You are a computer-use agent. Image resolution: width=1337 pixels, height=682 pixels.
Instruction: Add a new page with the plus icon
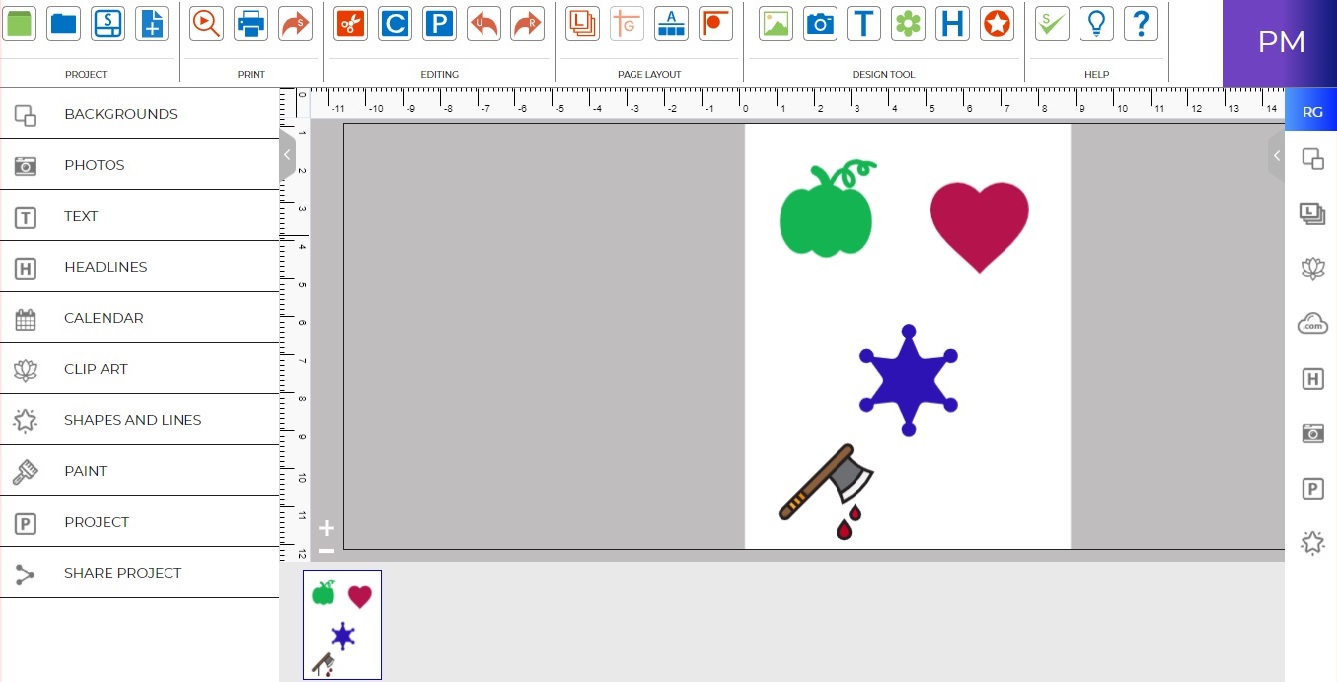coord(152,23)
